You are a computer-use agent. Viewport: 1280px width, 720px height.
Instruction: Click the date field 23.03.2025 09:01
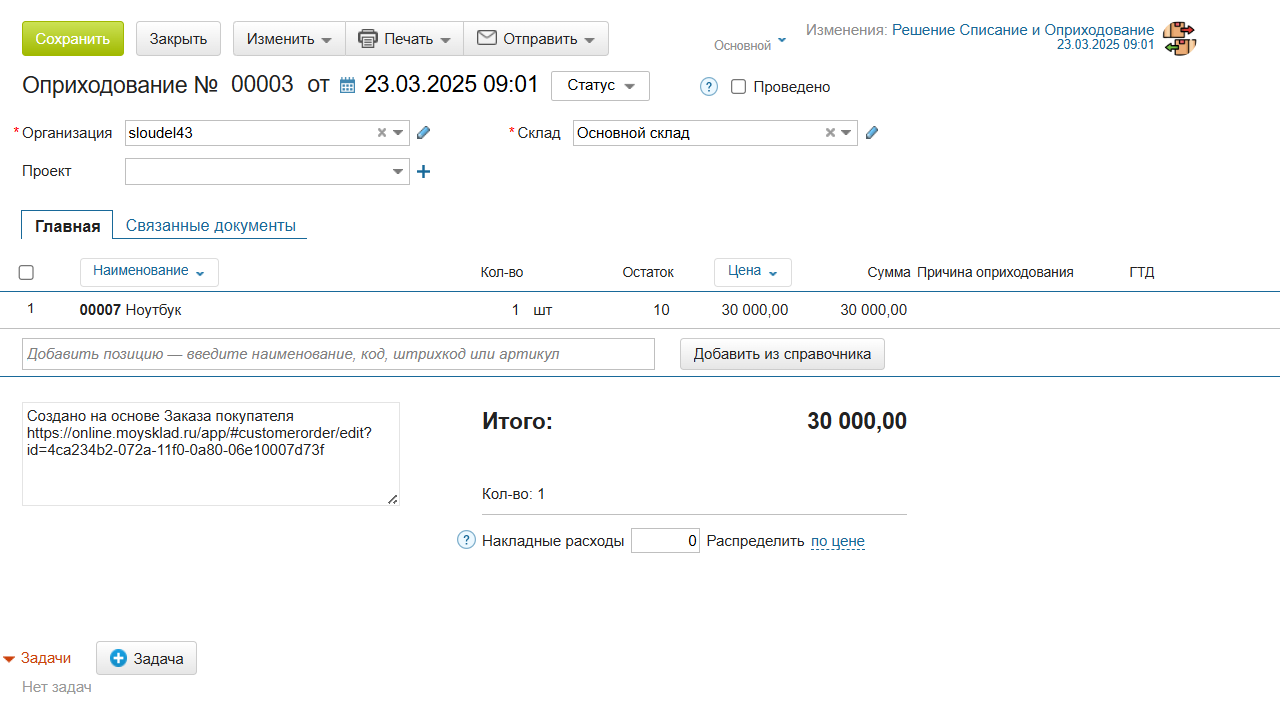click(451, 85)
